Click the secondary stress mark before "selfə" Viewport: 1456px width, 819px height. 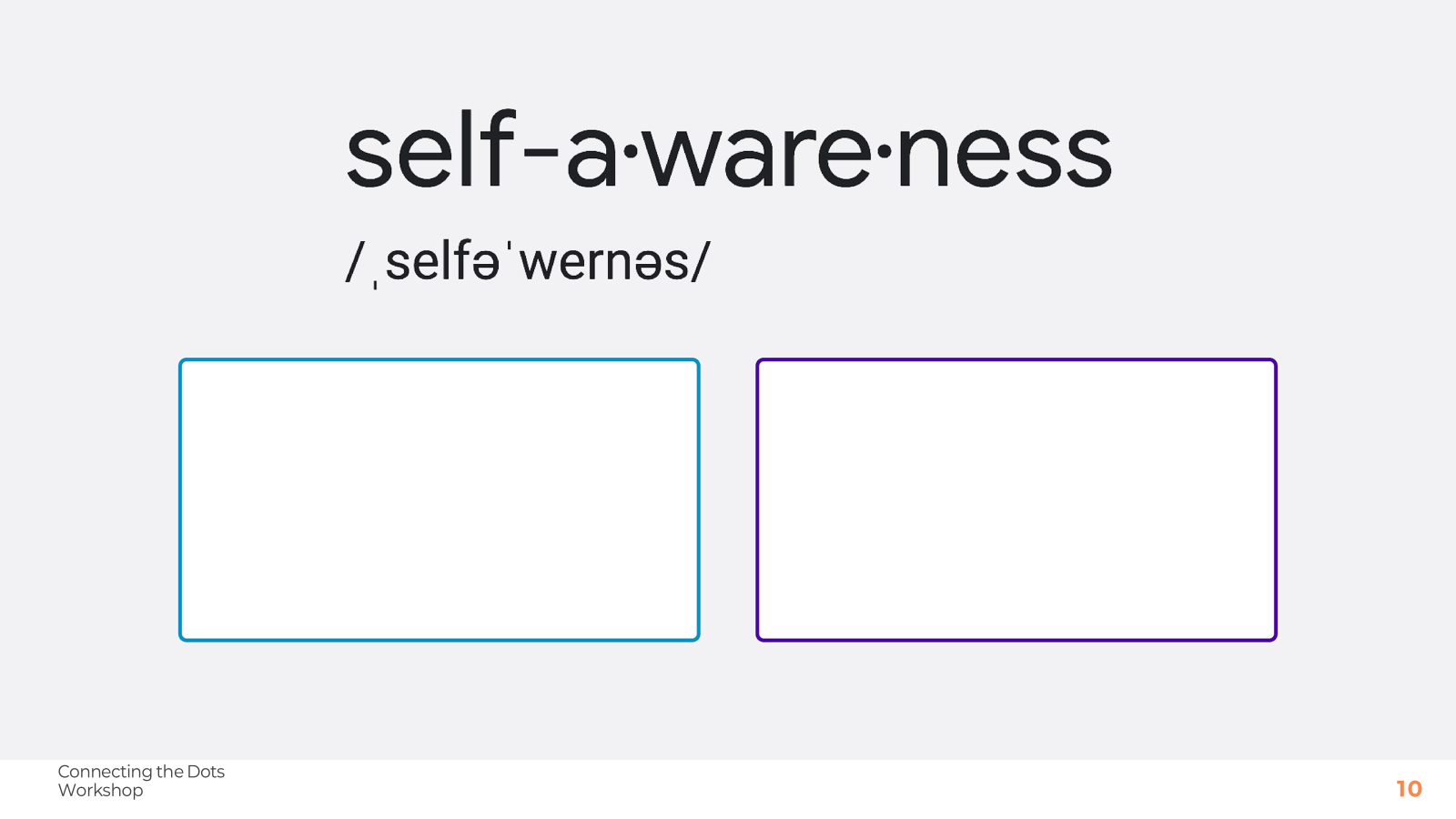pyautogui.click(x=375, y=284)
